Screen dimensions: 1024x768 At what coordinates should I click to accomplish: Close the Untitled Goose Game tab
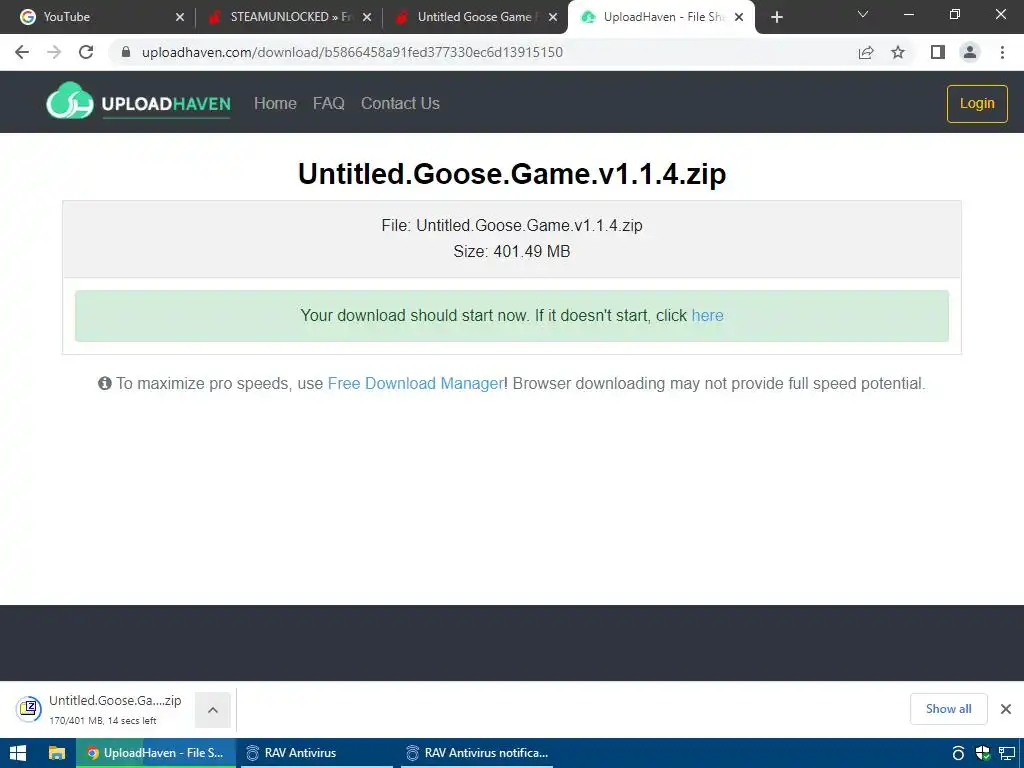(x=553, y=17)
